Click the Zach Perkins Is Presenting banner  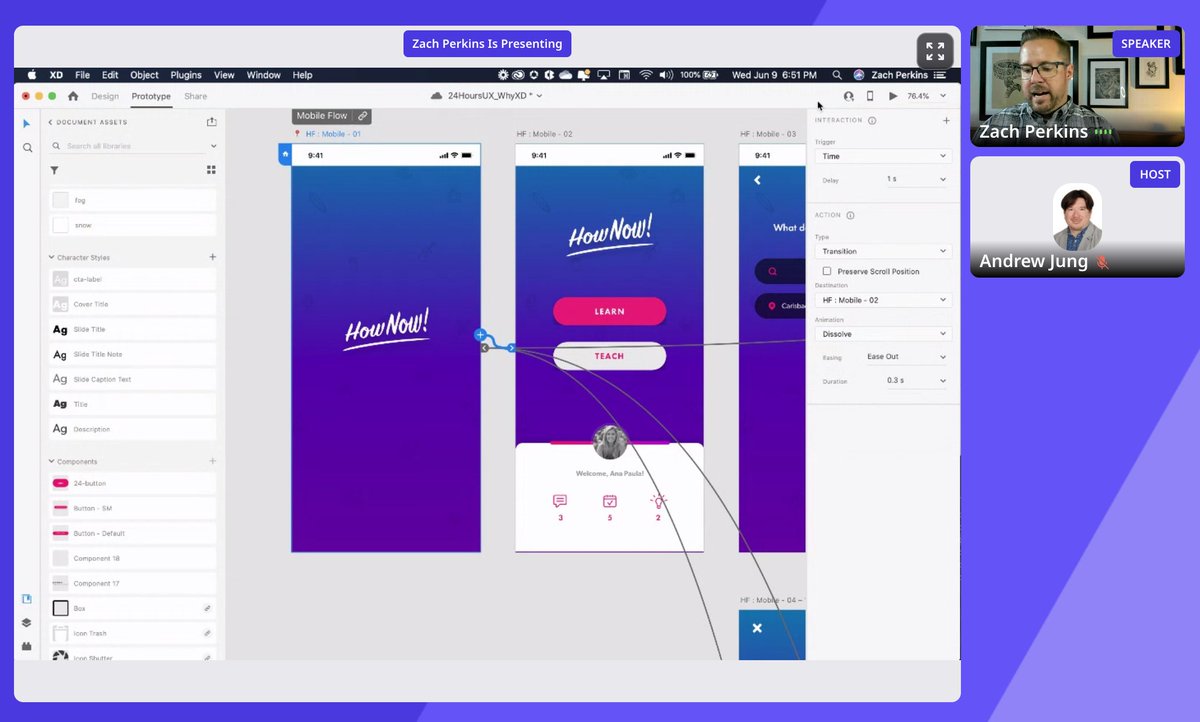coord(487,43)
